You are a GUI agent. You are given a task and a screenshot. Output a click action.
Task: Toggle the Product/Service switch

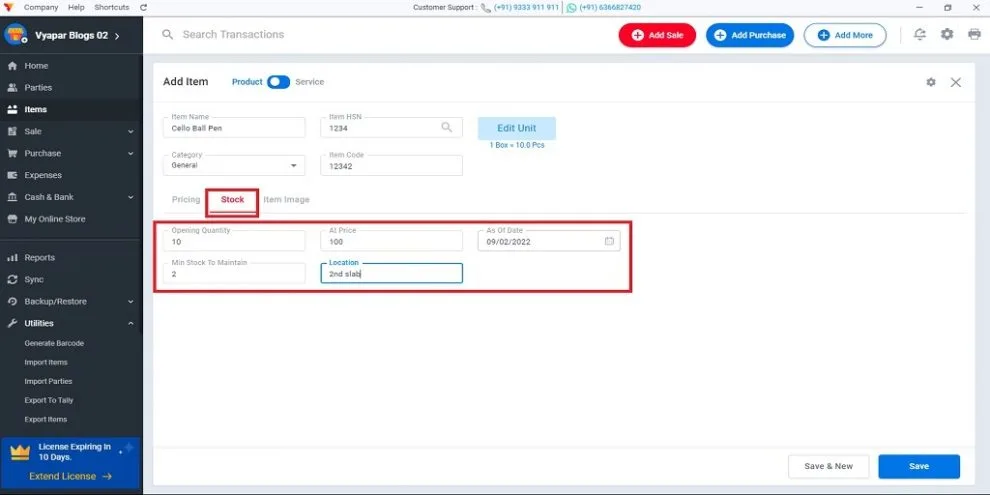coord(278,82)
